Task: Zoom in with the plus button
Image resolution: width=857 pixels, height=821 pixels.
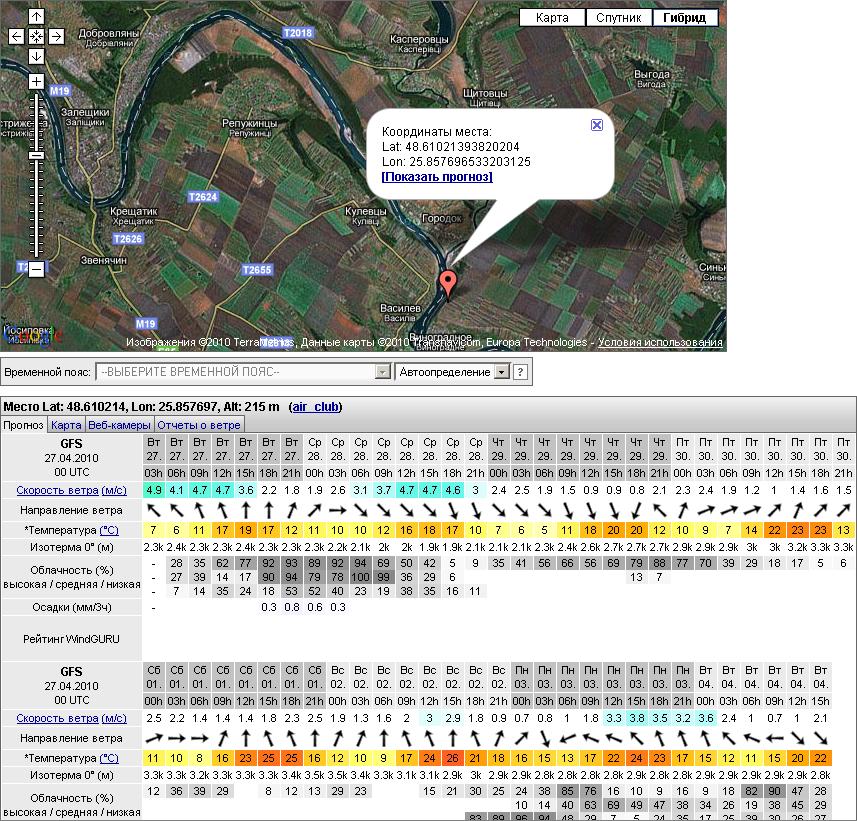Action: (36, 81)
